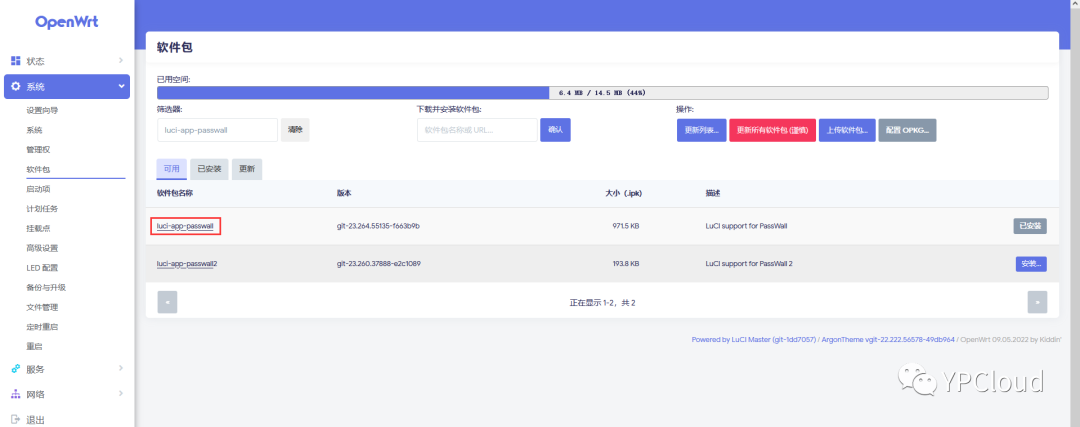The width and height of the screenshot is (1080, 427).
Task: Click the filter field containing luci-app-passwall
Action: coord(218,130)
